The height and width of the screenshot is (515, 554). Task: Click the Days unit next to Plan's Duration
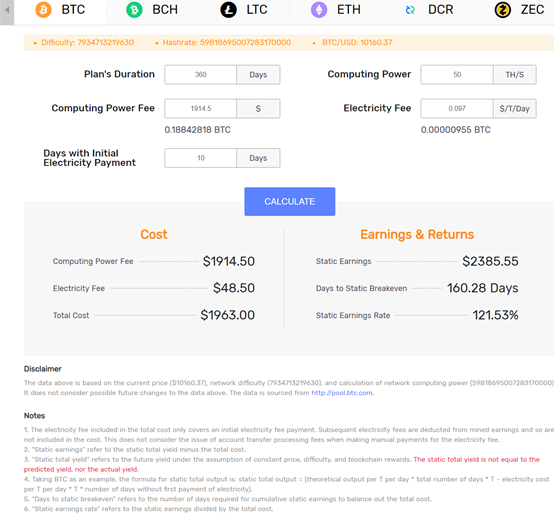click(x=258, y=75)
